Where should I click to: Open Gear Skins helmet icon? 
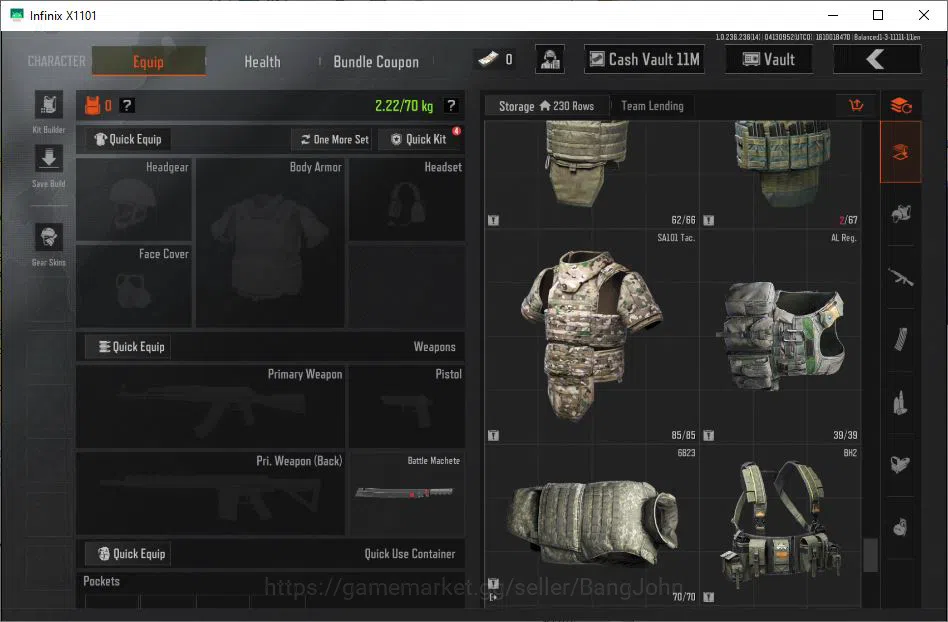(x=48, y=237)
